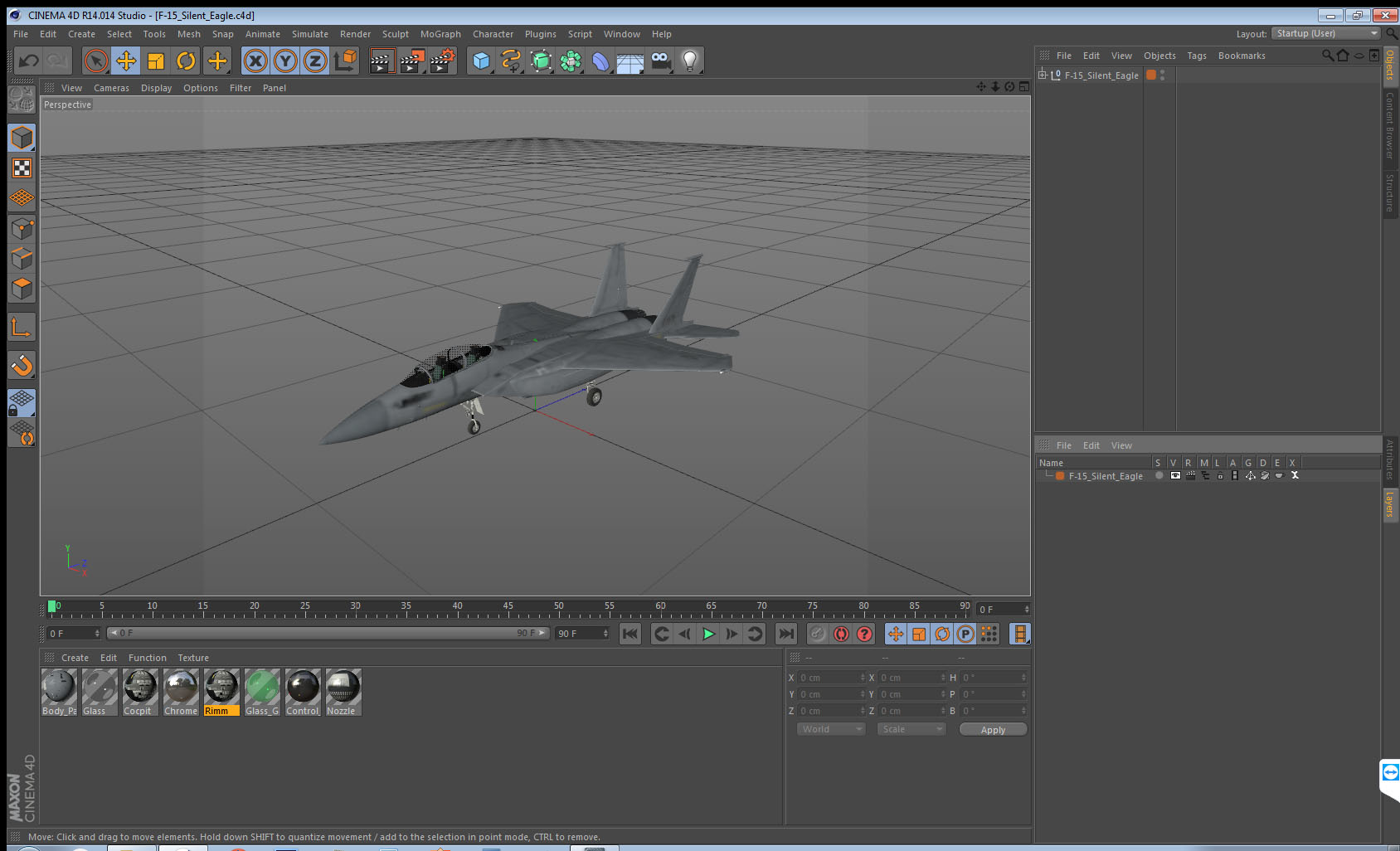Open the Scale coordinate mode dropdown
Image resolution: width=1400 pixels, height=851 pixels.
coord(911,729)
